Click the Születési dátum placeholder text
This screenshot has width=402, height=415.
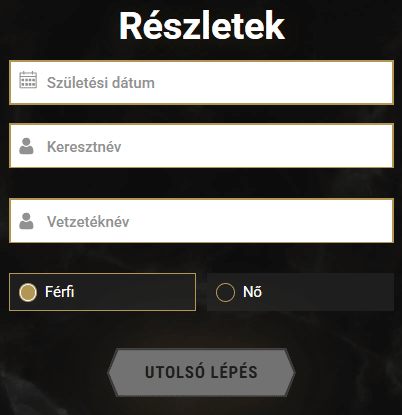(101, 83)
